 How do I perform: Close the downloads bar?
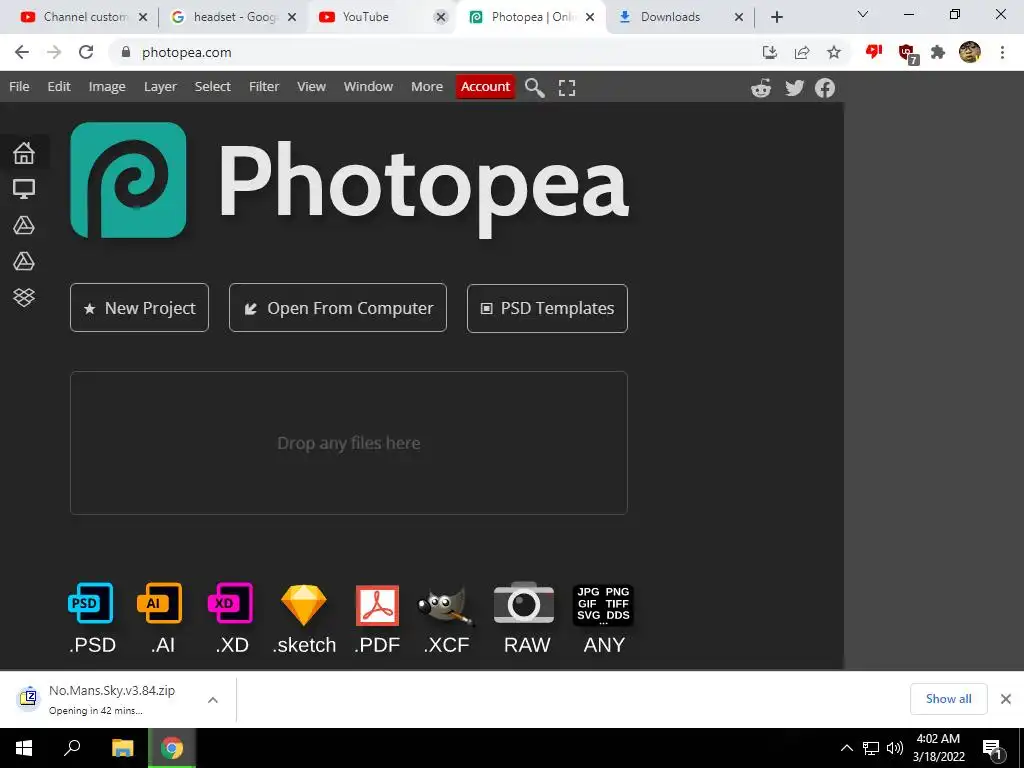1006,699
